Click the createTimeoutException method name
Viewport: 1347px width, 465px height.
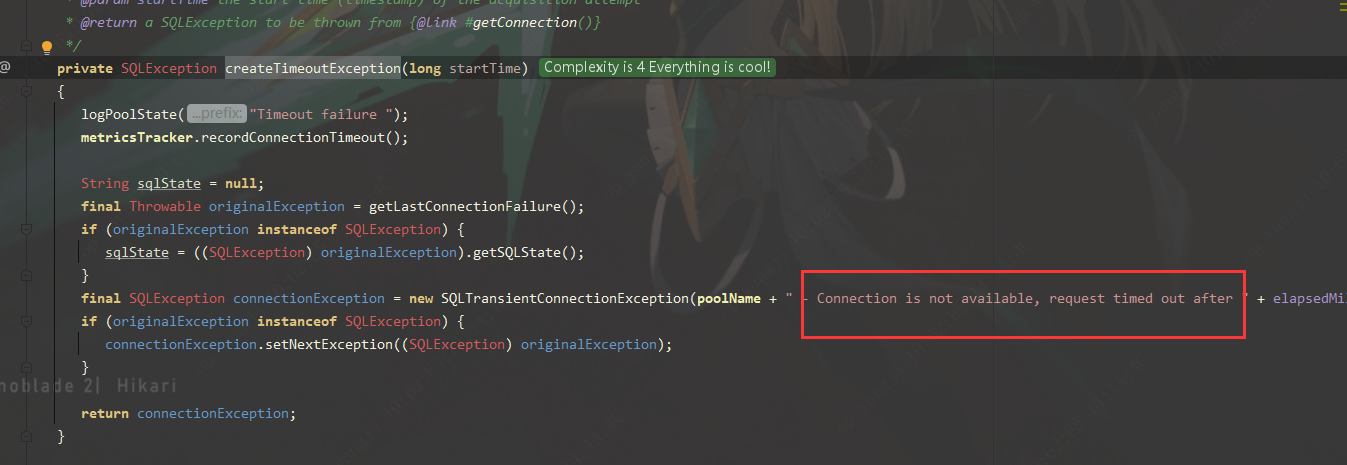[313, 68]
